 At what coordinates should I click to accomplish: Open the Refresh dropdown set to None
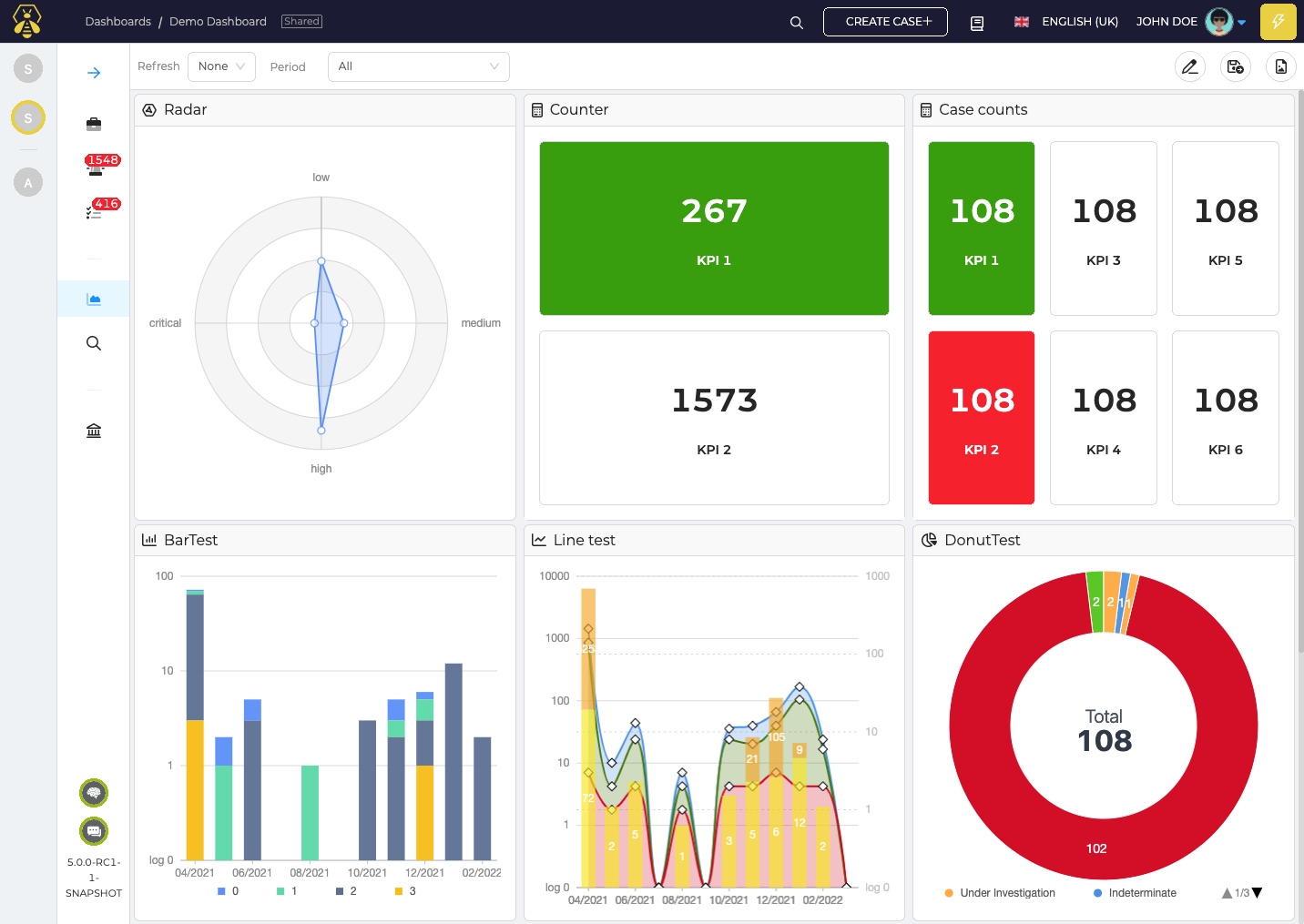[x=221, y=66]
